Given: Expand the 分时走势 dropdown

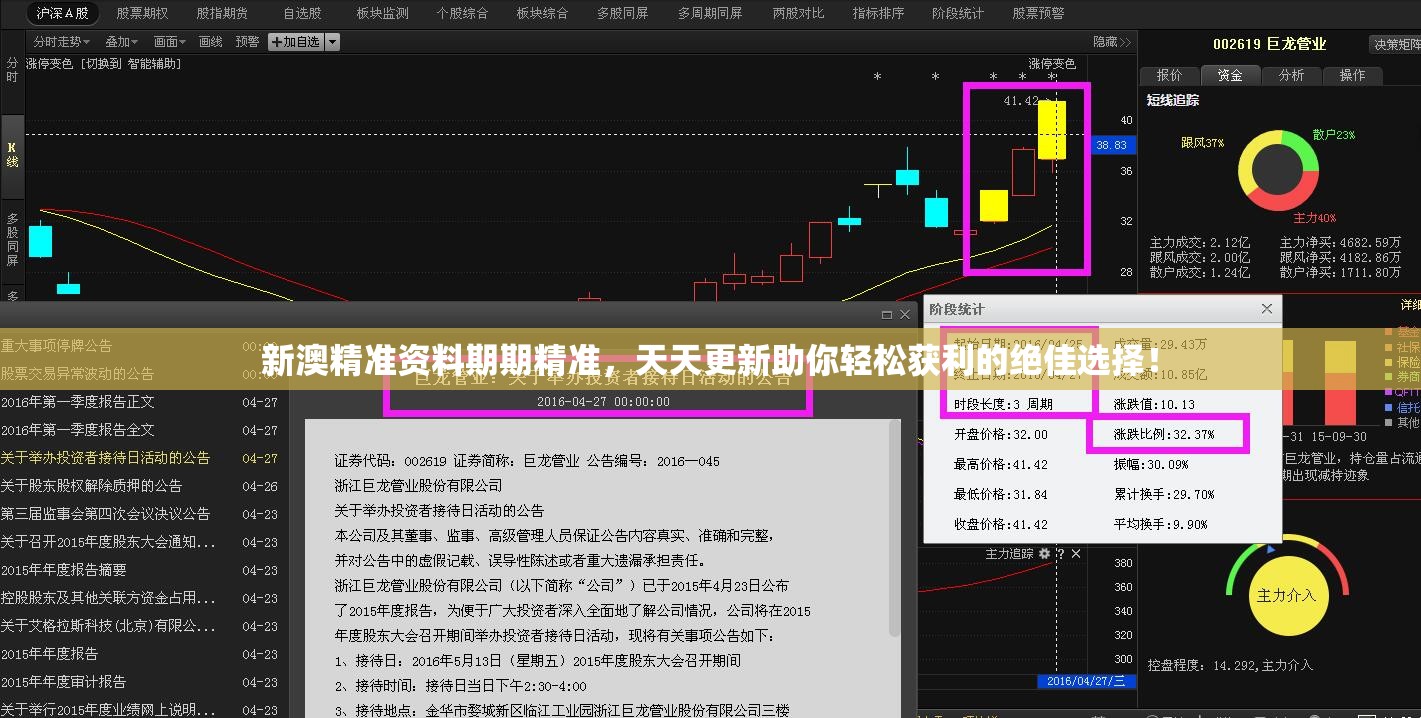Looking at the screenshot, I should pyautogui.click(x=61, y=42).
